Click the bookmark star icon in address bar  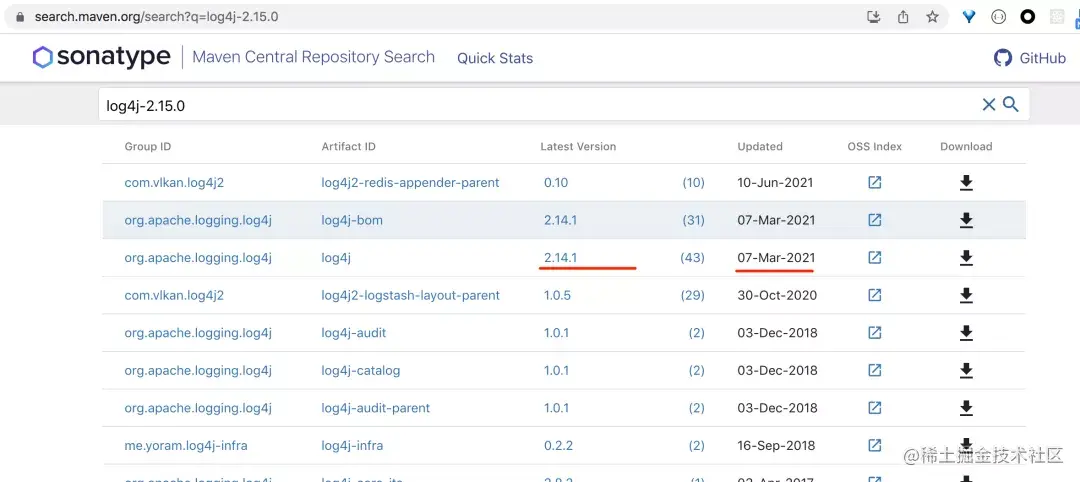[x=932, y=17]
